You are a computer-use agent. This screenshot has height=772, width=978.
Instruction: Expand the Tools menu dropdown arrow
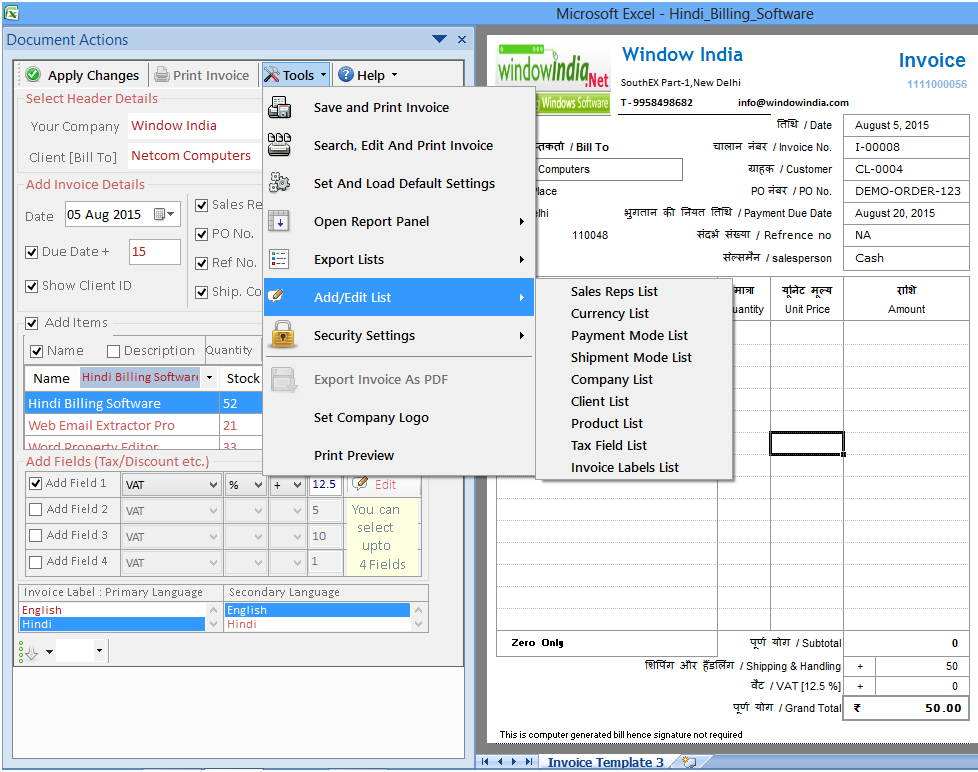coord(323,75)
